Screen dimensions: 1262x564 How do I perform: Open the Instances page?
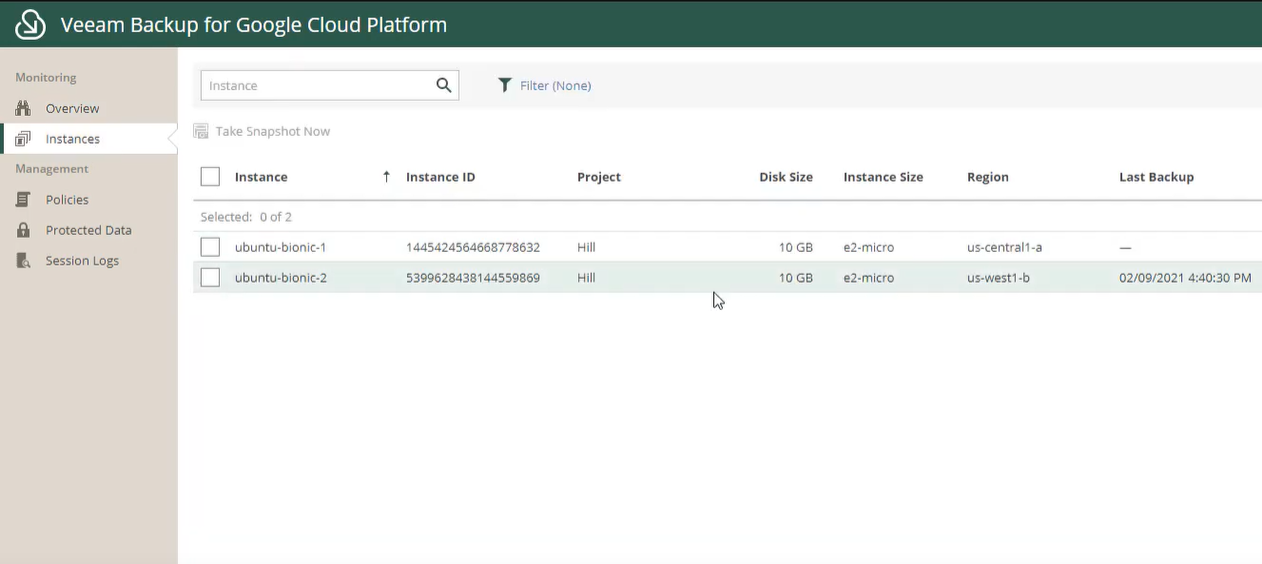coord(73,139)
